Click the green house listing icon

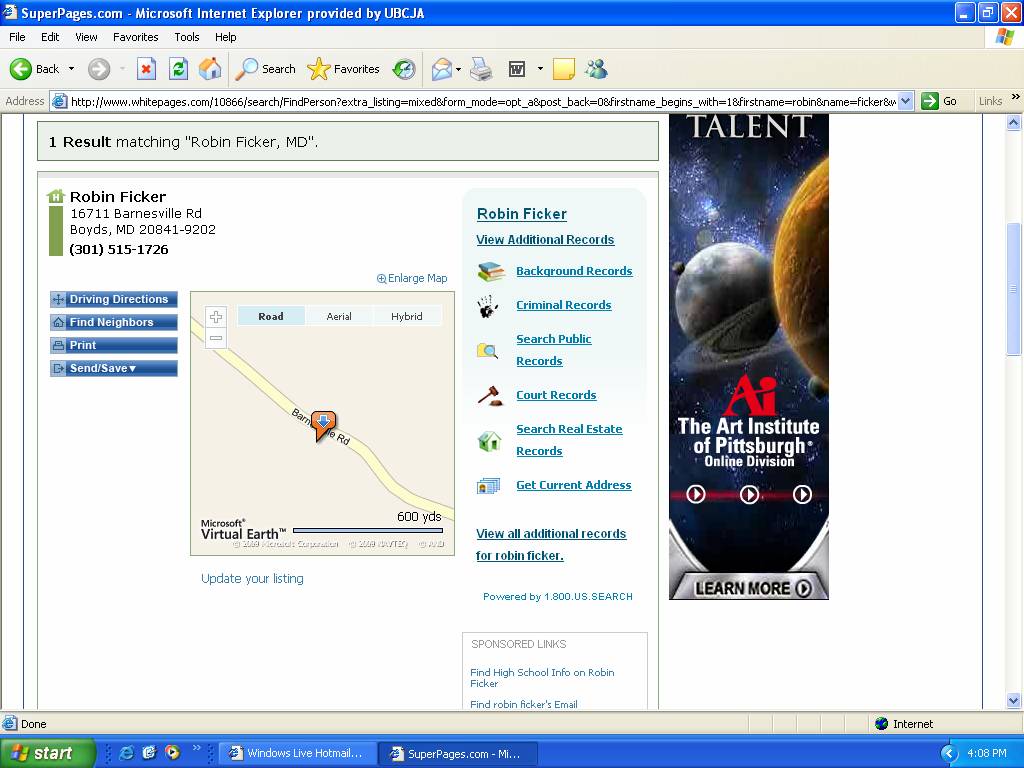coord(56,196)
